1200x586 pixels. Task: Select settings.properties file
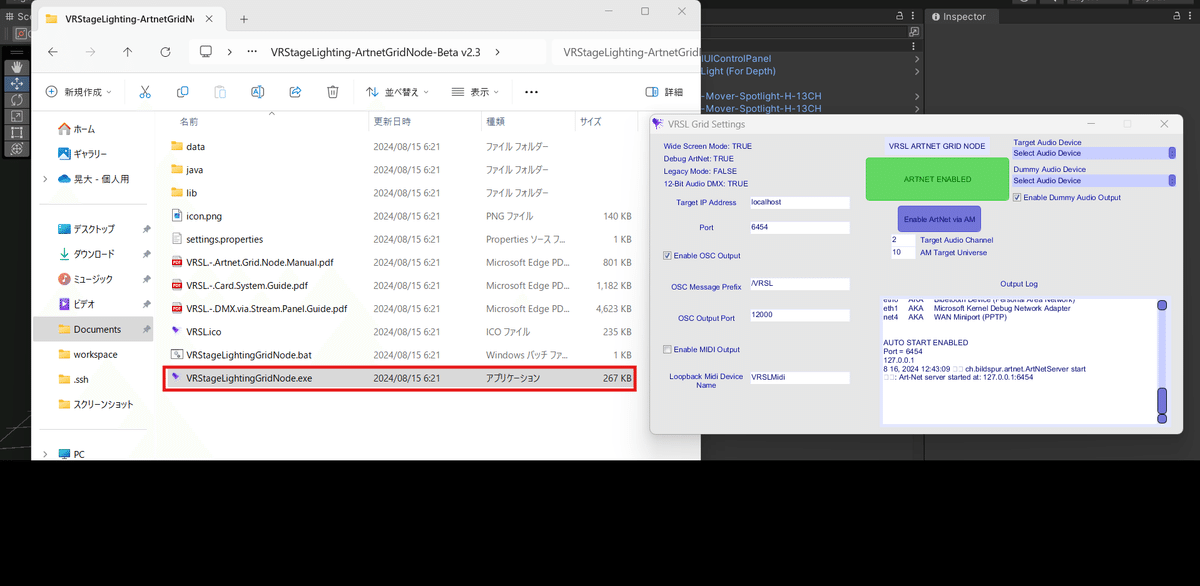tap(399, 239)
